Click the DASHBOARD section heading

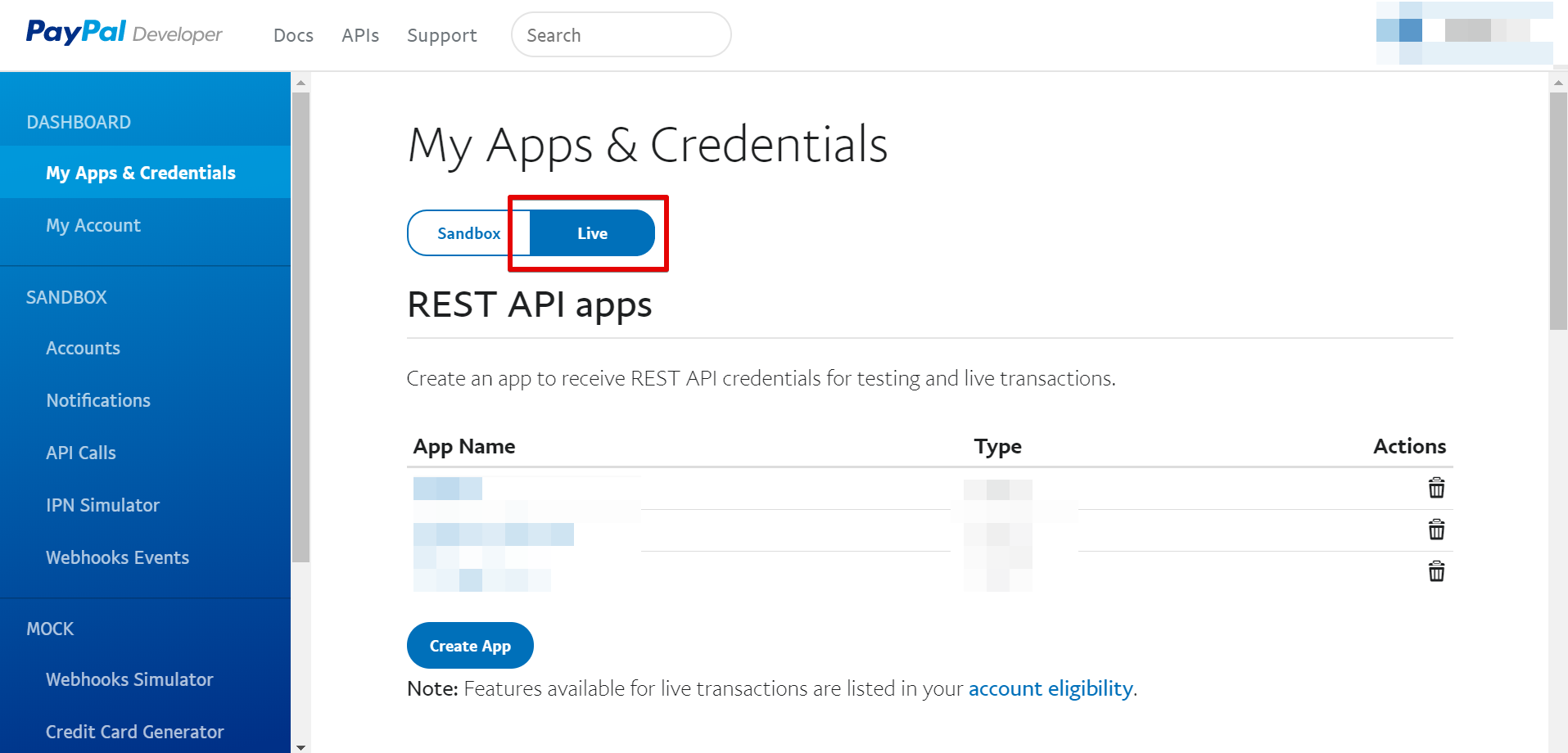[x=79, y=122]
